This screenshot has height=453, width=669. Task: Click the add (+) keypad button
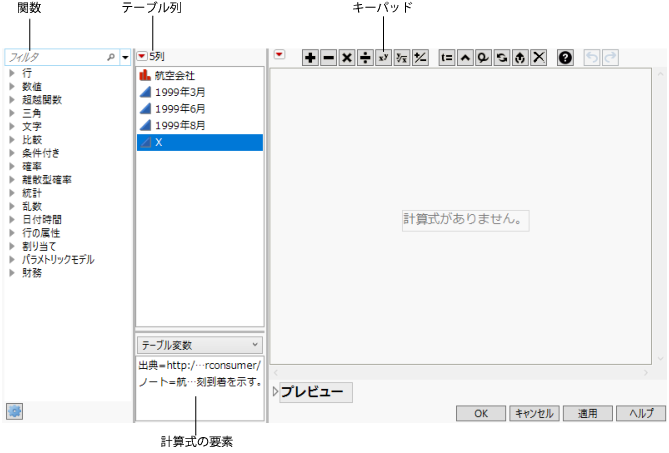pyautogui.click(x=311, y=58)
